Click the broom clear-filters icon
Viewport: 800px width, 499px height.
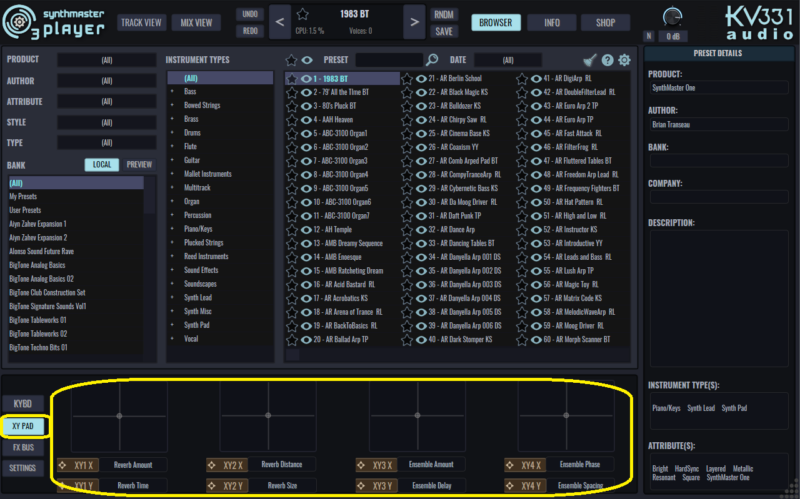tap(590, 60)
